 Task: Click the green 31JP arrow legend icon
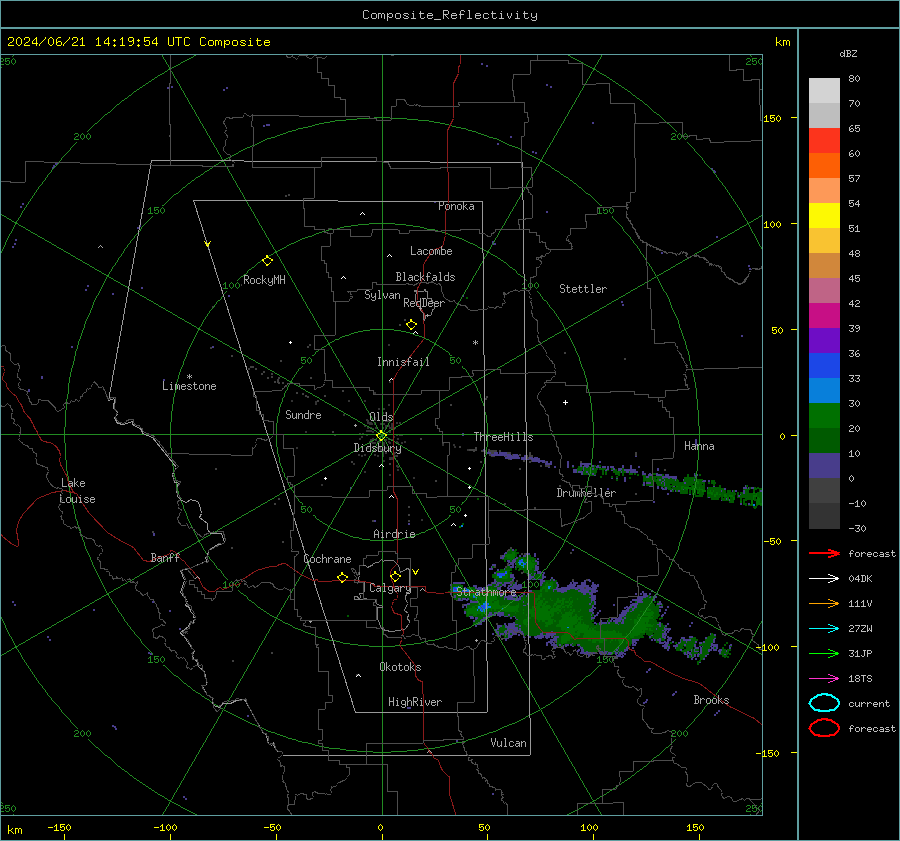[824, 653]
